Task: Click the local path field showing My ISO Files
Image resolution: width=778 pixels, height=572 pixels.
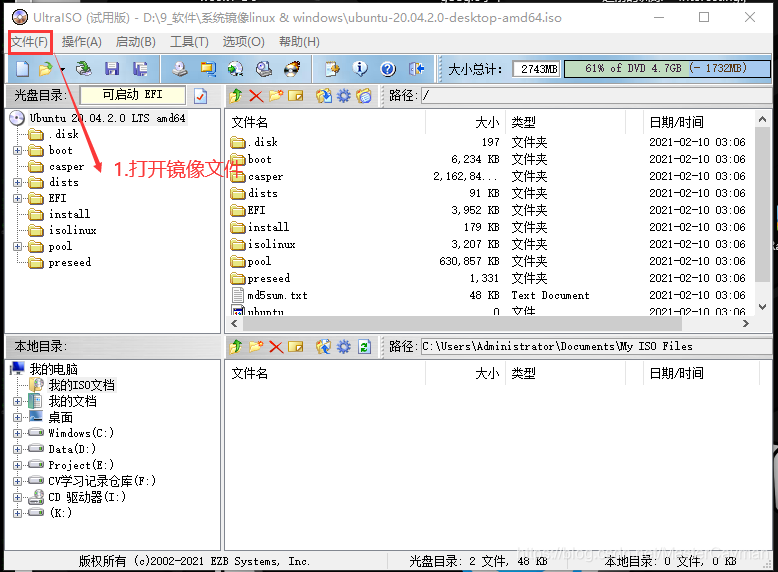Action: click(x=596, y=347)
